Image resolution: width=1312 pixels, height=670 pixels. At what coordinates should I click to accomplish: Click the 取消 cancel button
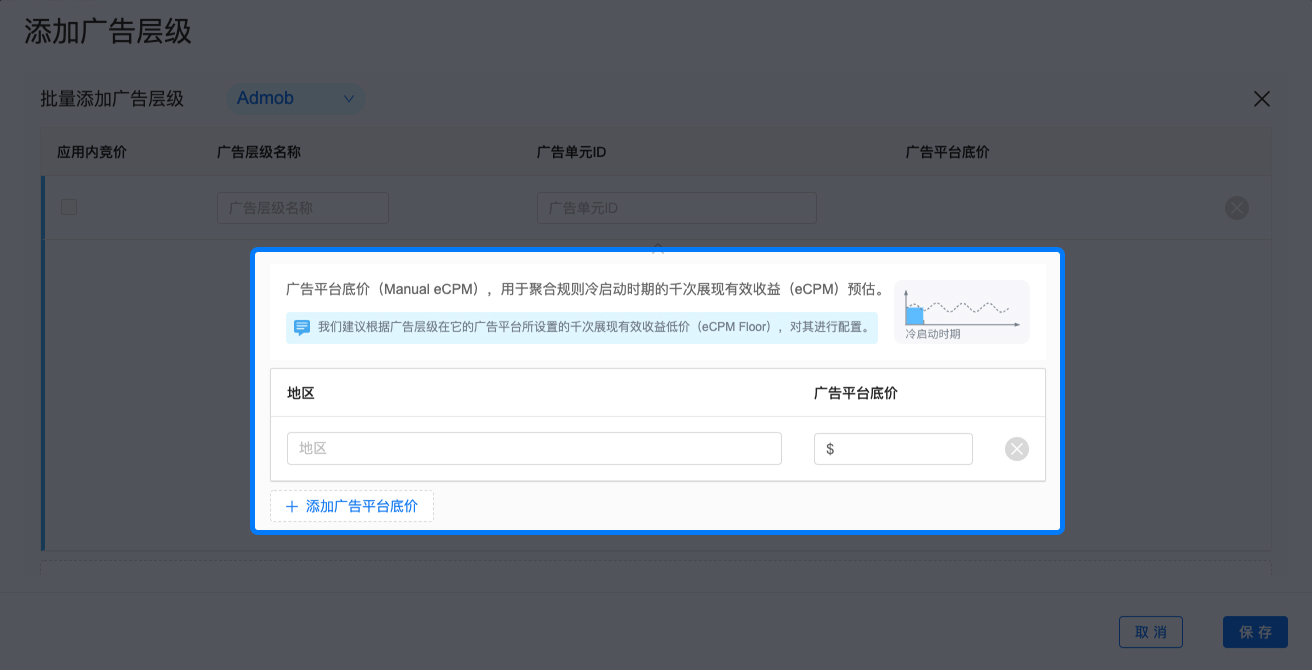point(1151,632)
